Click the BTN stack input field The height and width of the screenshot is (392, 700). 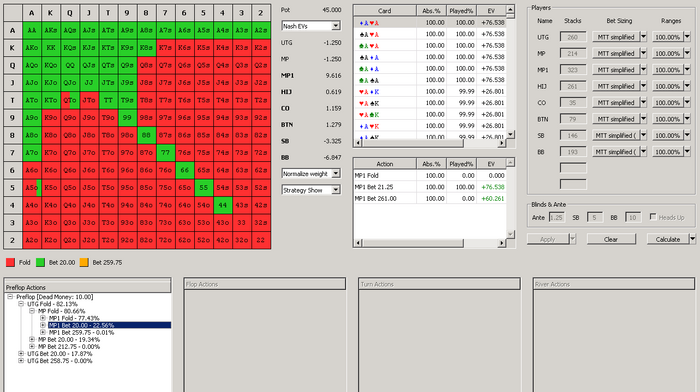coord(573,119)
